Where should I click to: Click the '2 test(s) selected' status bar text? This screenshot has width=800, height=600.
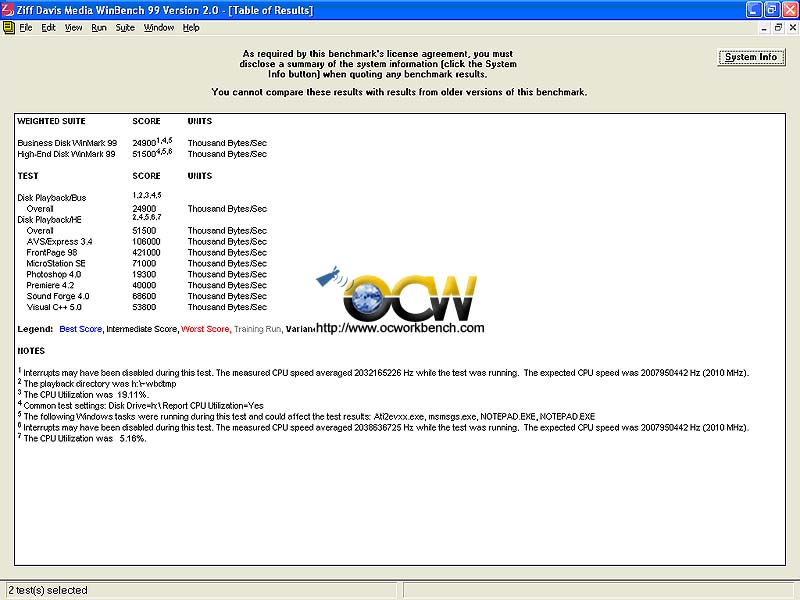coord(47,590)
